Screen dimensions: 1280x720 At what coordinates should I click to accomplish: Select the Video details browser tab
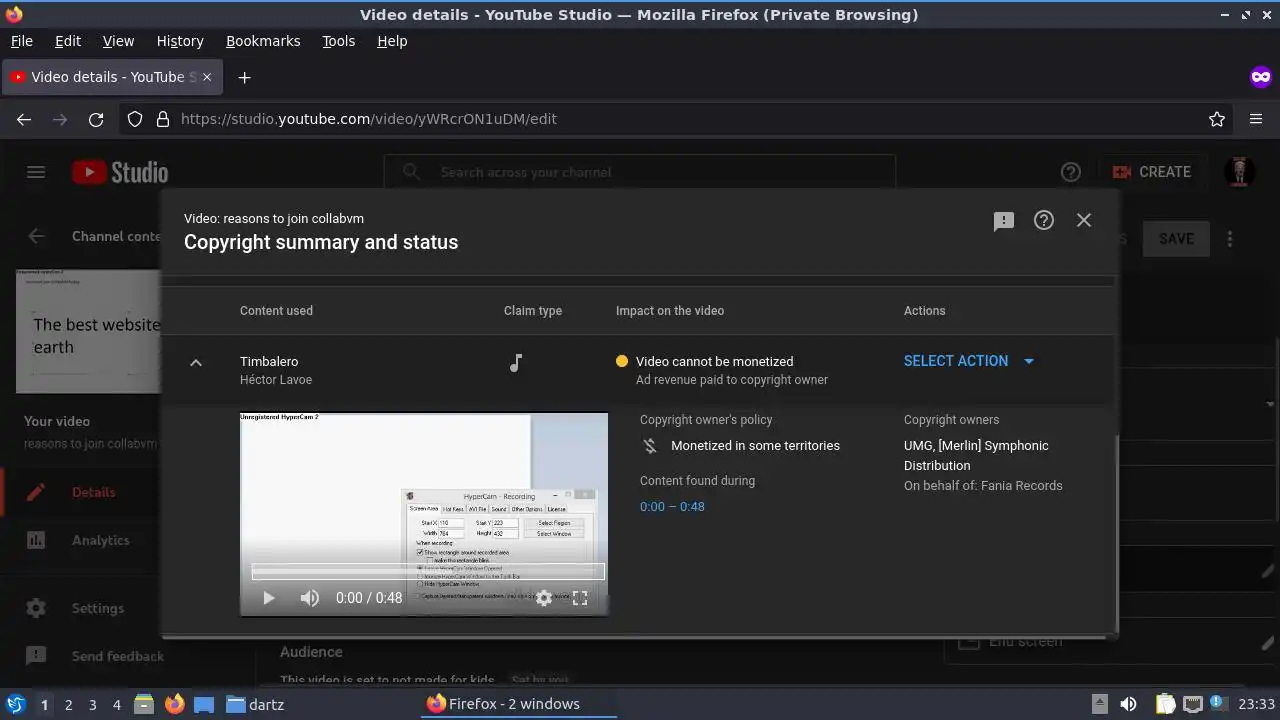111,77
